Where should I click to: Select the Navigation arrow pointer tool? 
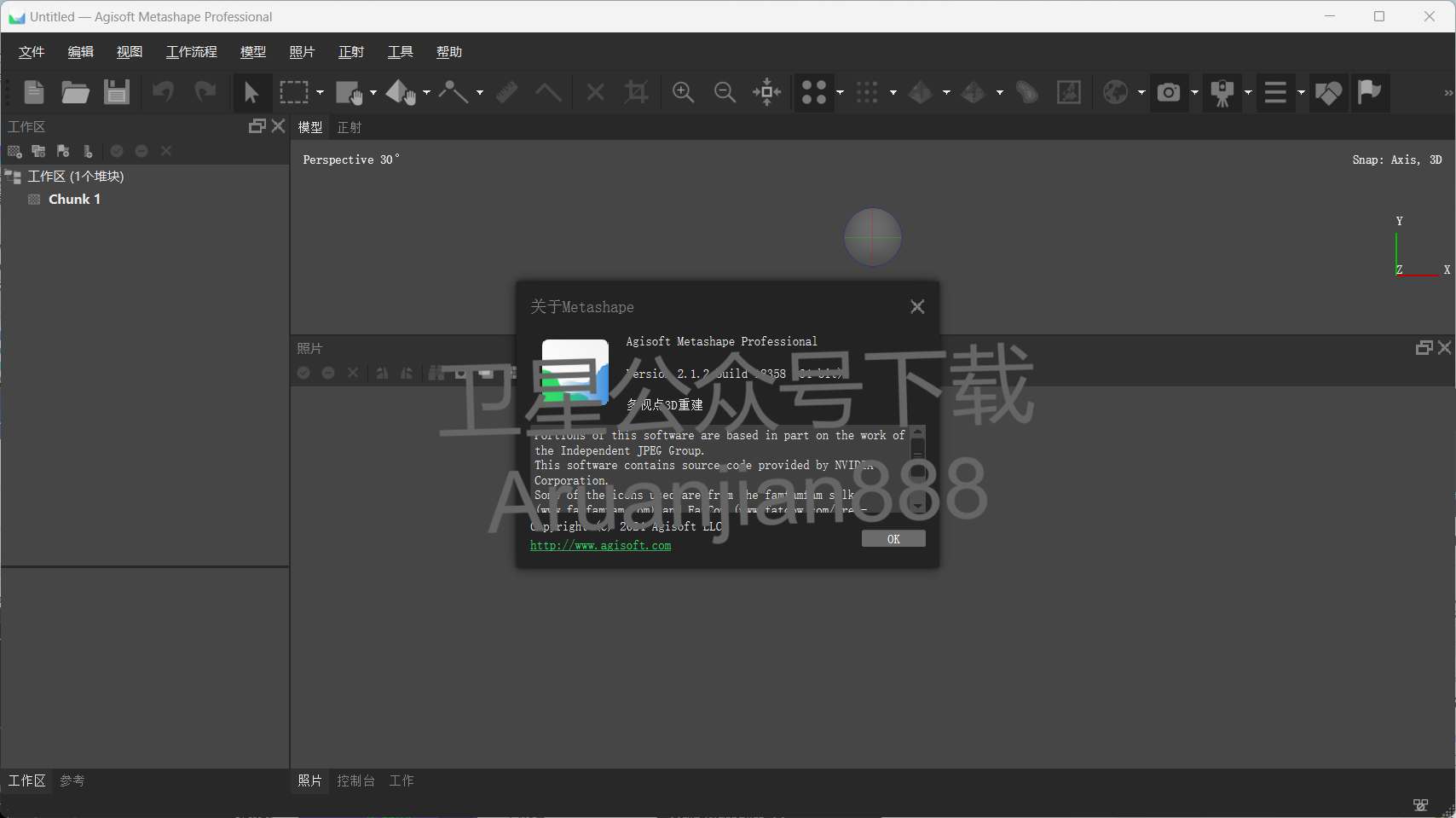(251, 92)
